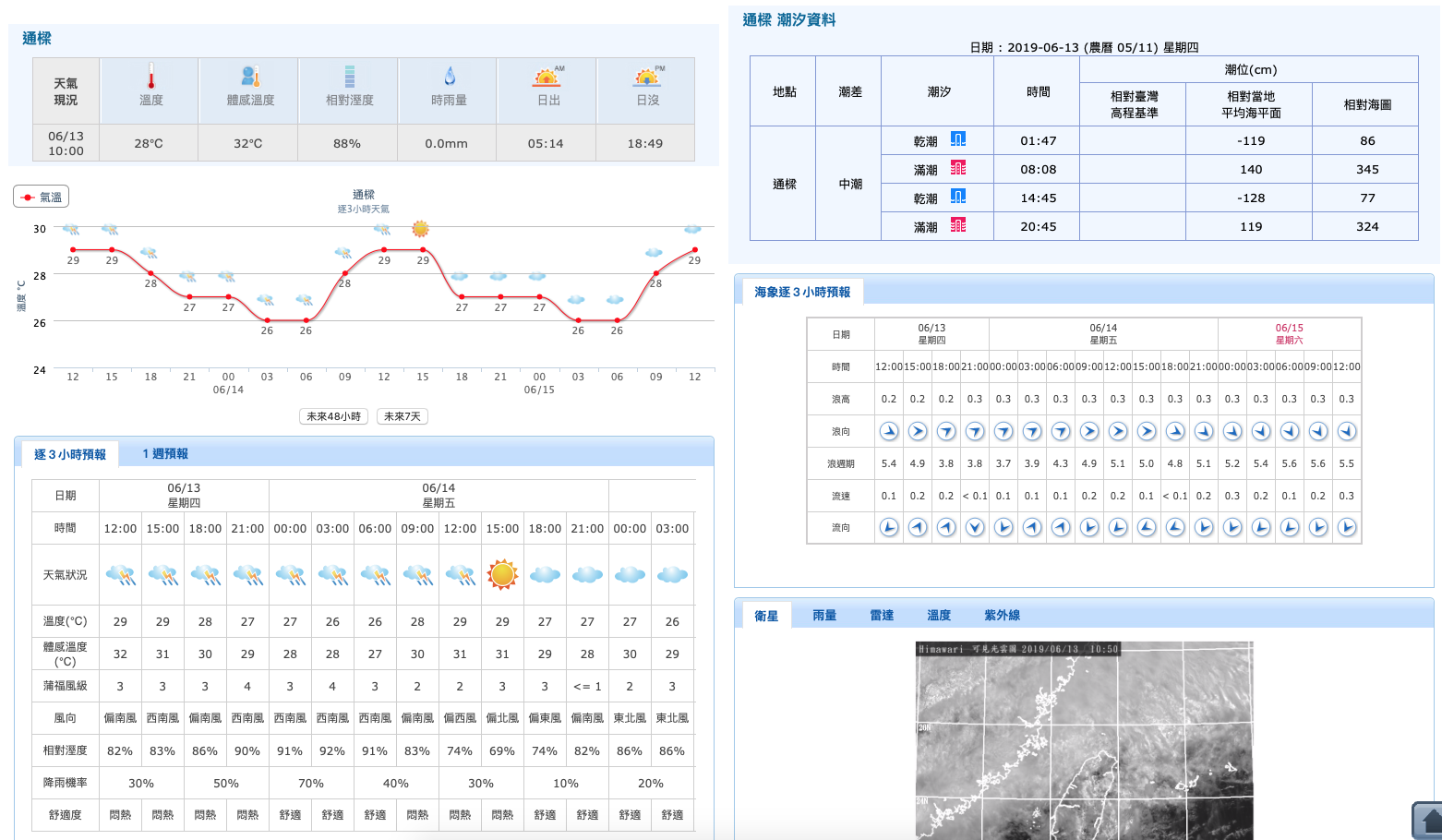Select the 衛星 imagery tab

coord(766,616)
